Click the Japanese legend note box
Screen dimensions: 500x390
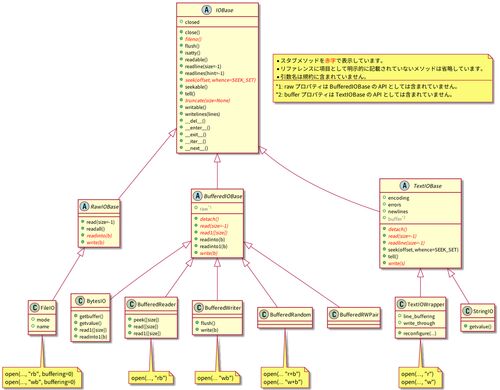383,78
